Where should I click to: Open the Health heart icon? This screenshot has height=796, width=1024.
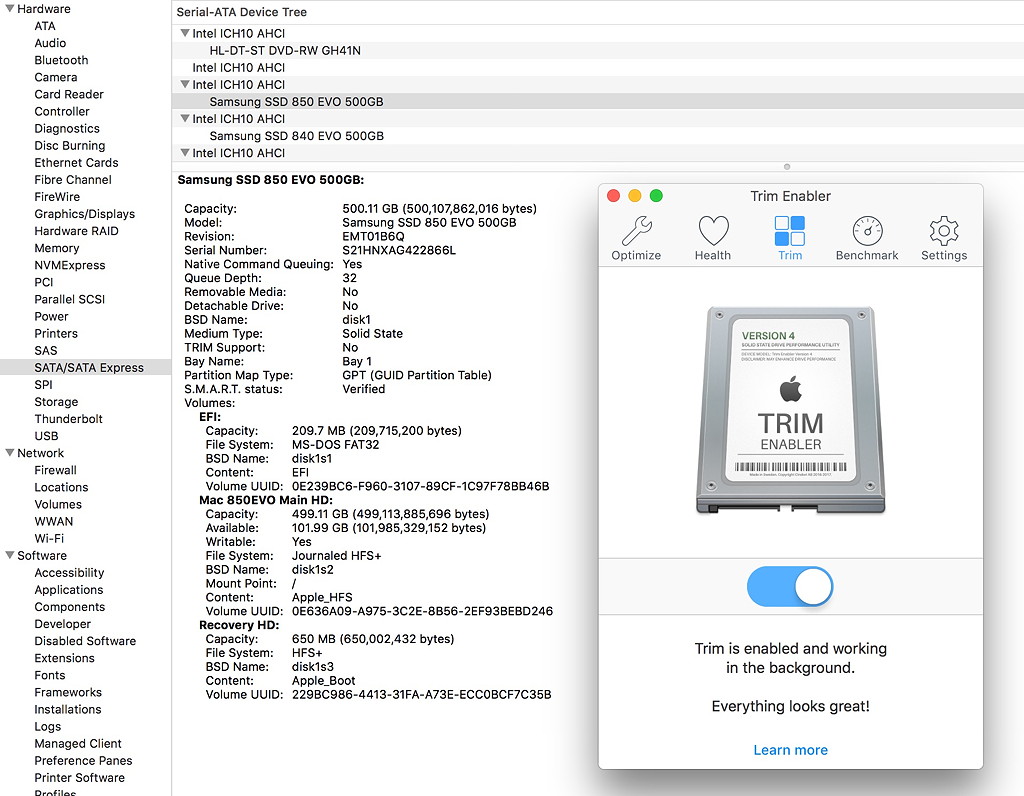point(712,231)
